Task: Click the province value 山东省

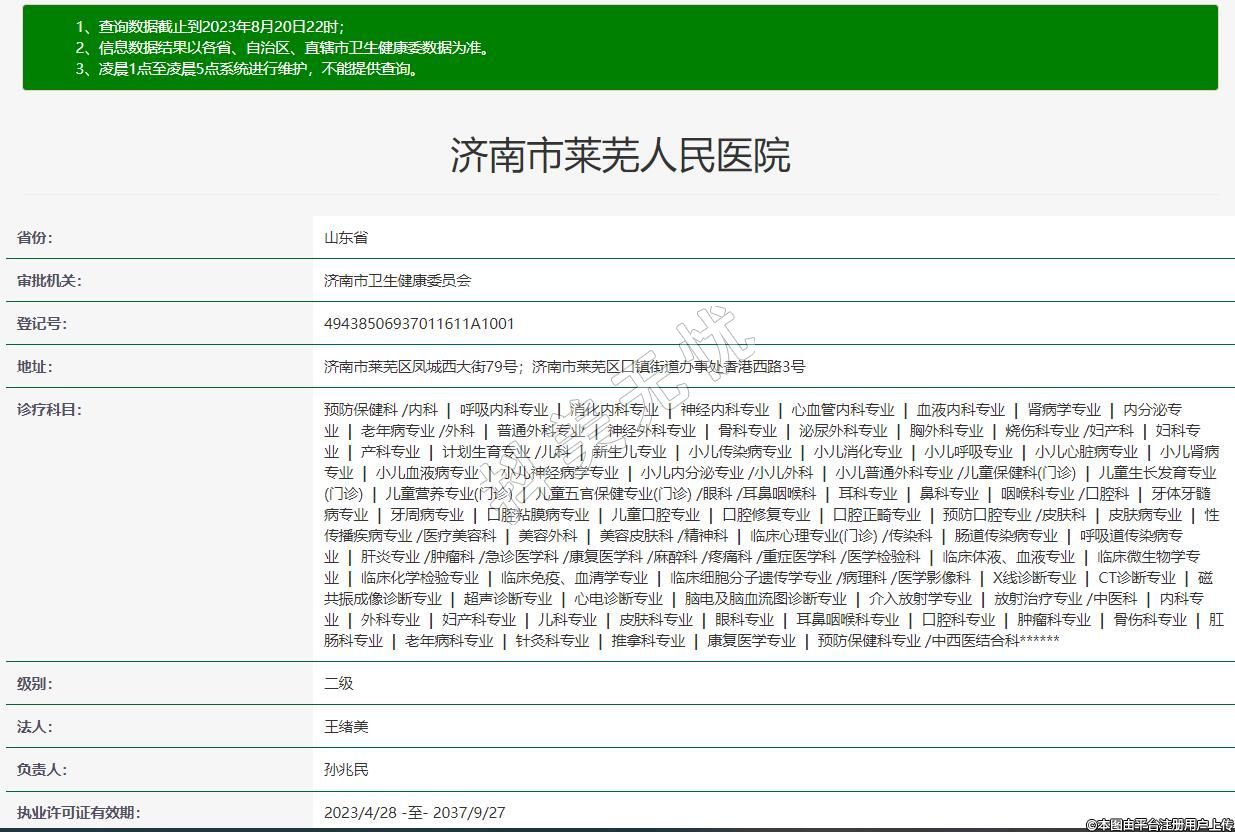Action: click(346, 238)
